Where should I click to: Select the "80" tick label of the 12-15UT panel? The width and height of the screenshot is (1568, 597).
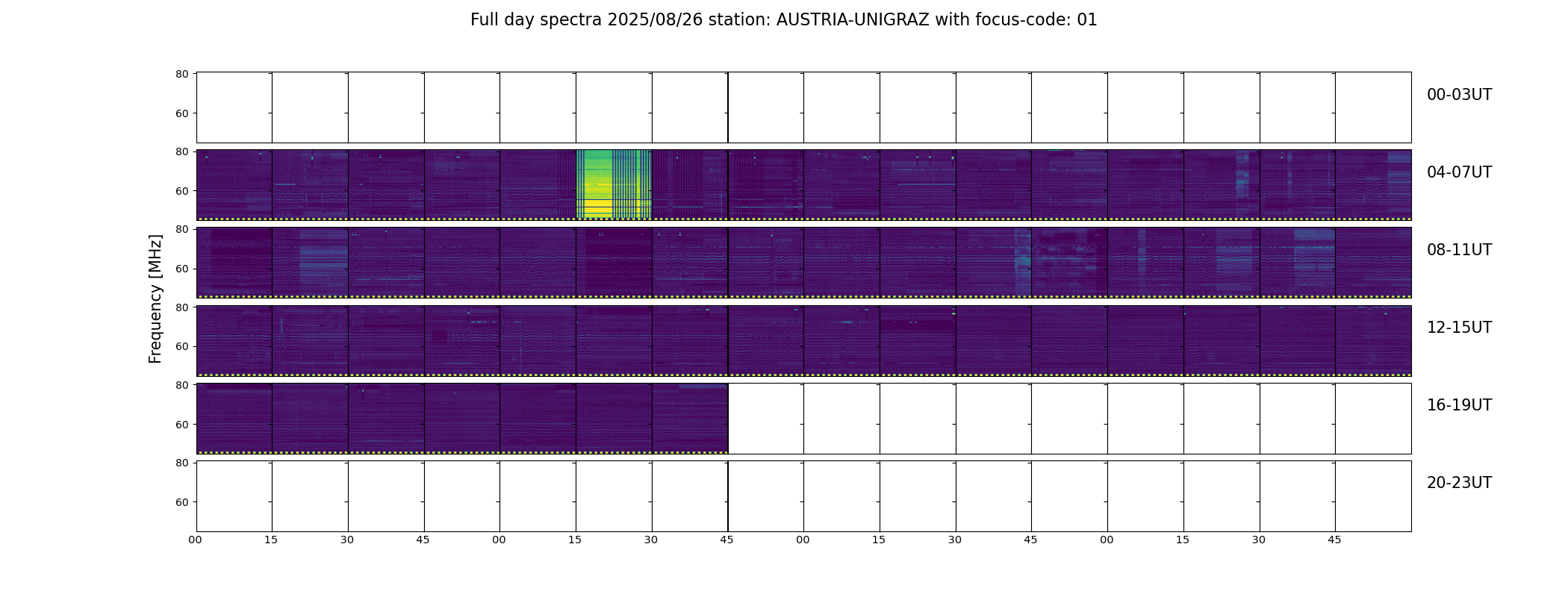click(181, 307)
